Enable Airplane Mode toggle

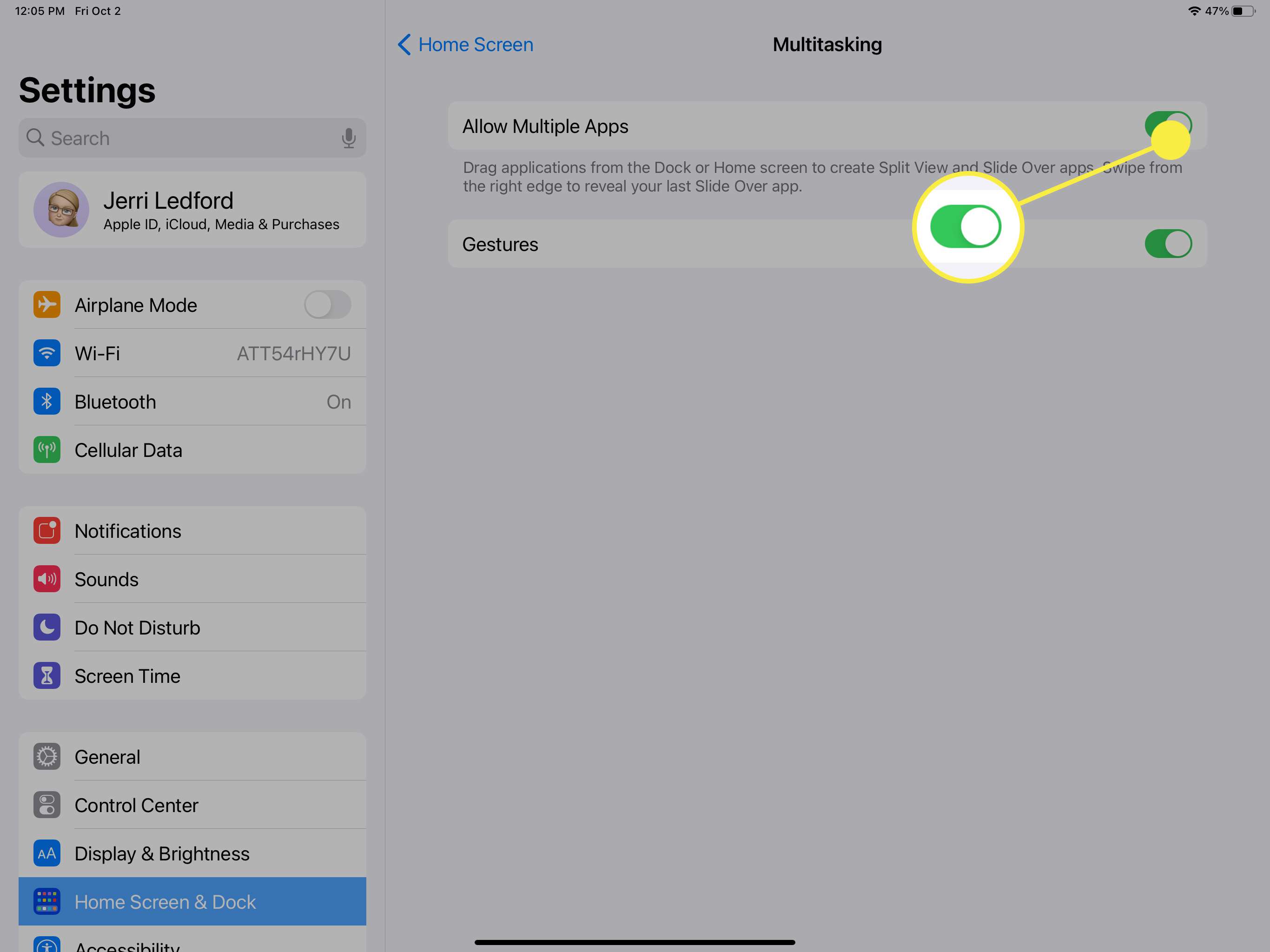point(326,304)
